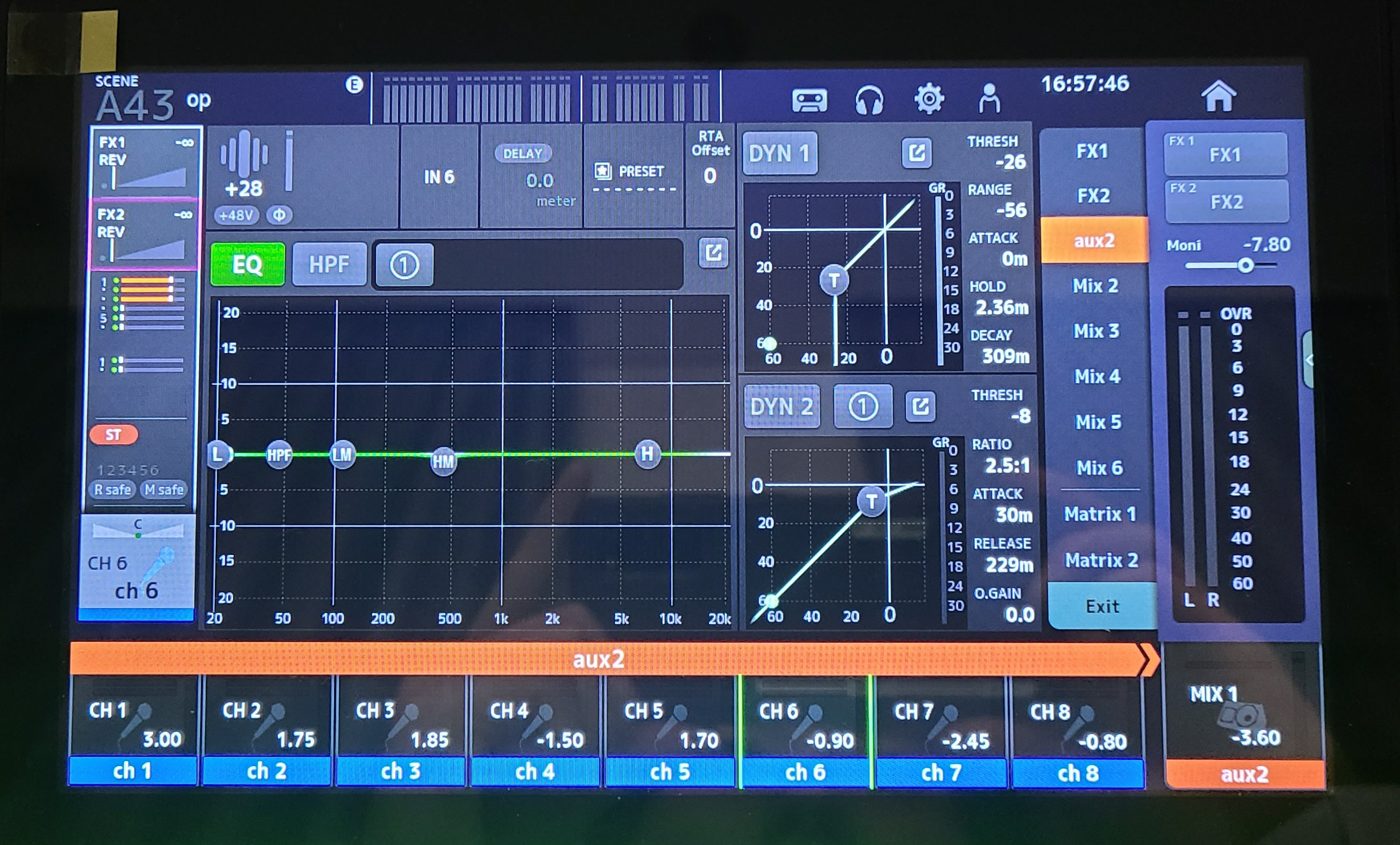Select the MIX 1 aux2 master strip
Screen dimensions: 1400x845
[1244, 718]
